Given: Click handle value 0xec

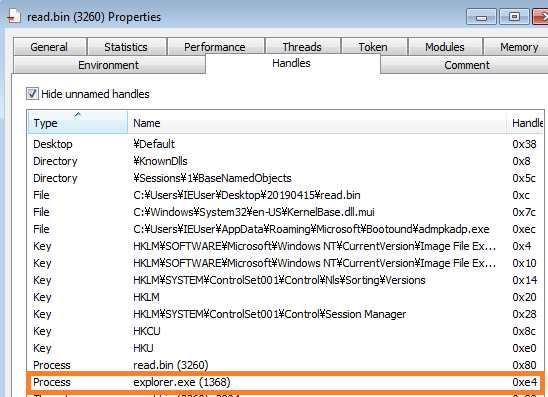Looking at the screenshot, I should pyautogui.click(x=524, y=229).
